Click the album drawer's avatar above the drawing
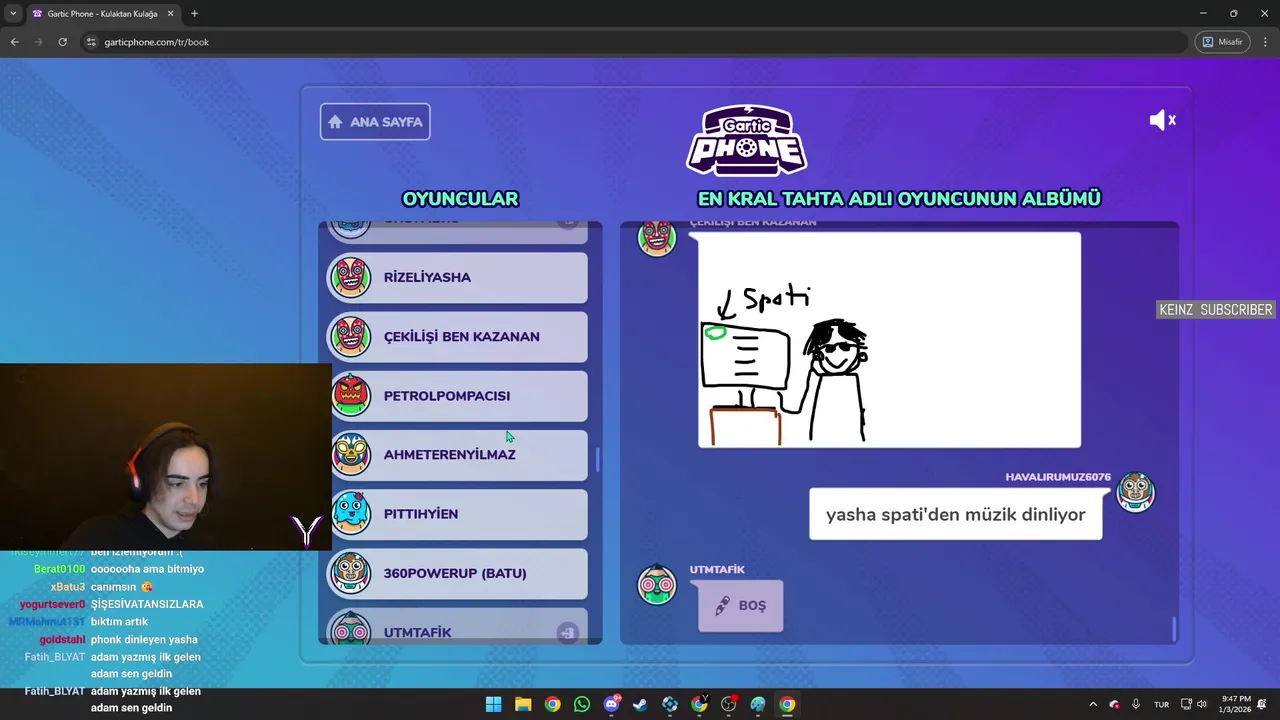The image size is (1280, 720). pos(657,238)
